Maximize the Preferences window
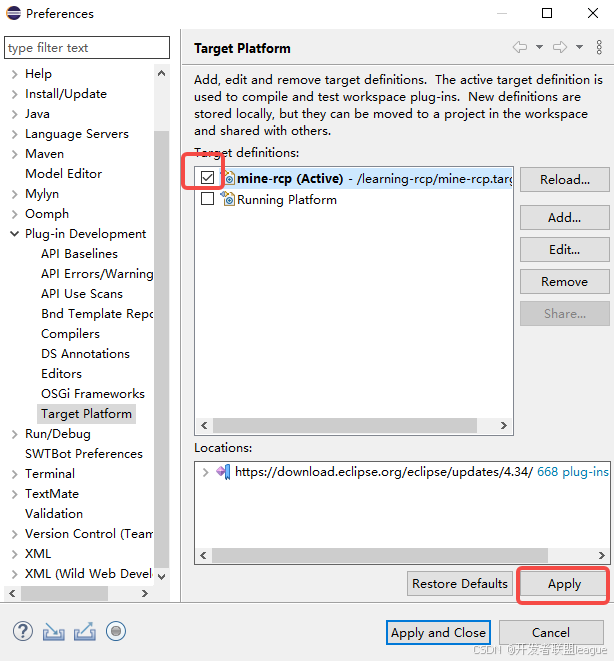614x661 pixels. tap(547, 13)
